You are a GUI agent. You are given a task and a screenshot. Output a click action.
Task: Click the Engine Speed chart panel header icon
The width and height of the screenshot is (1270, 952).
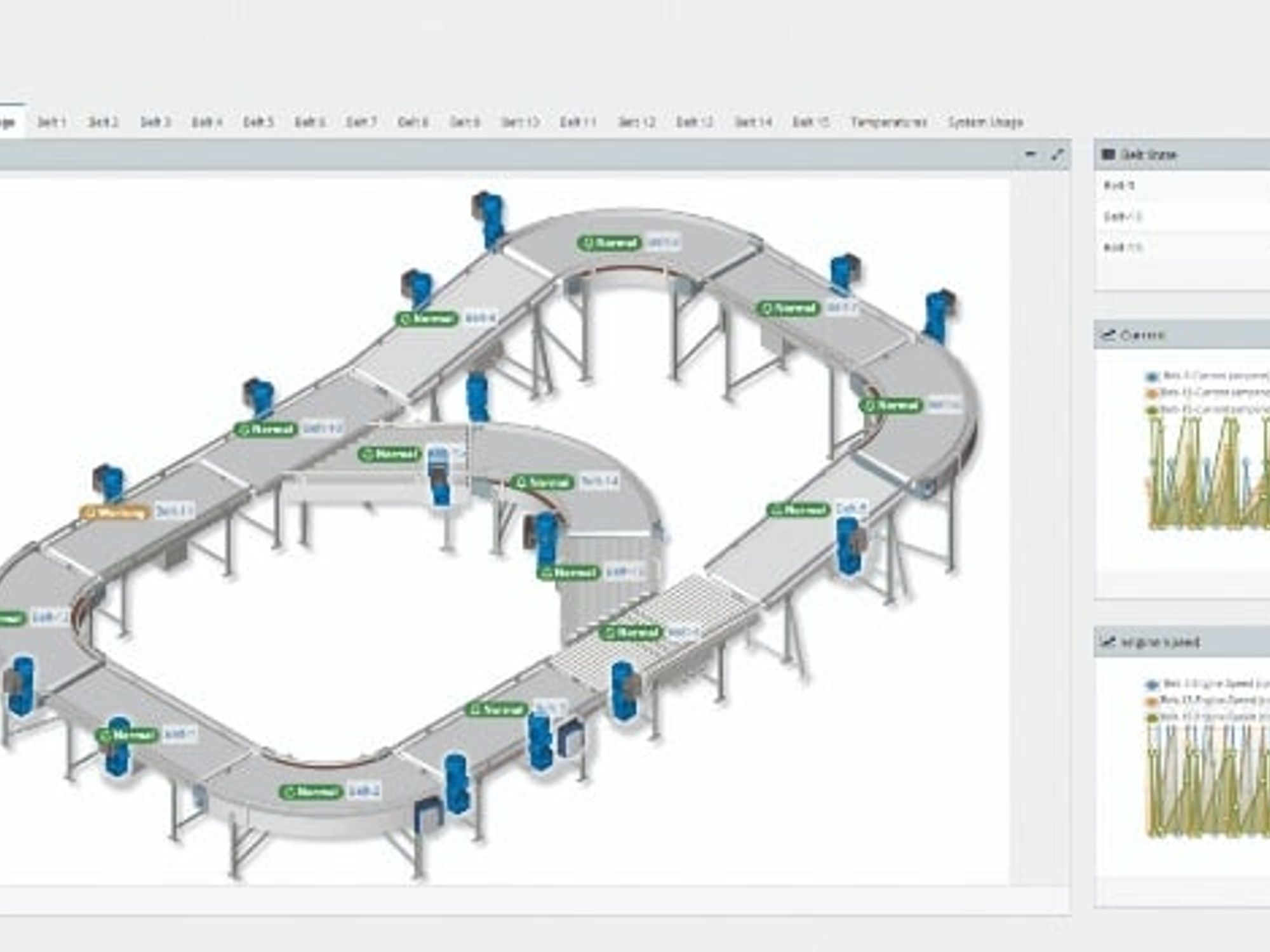pyautogui.click(x=1108, y=642)
